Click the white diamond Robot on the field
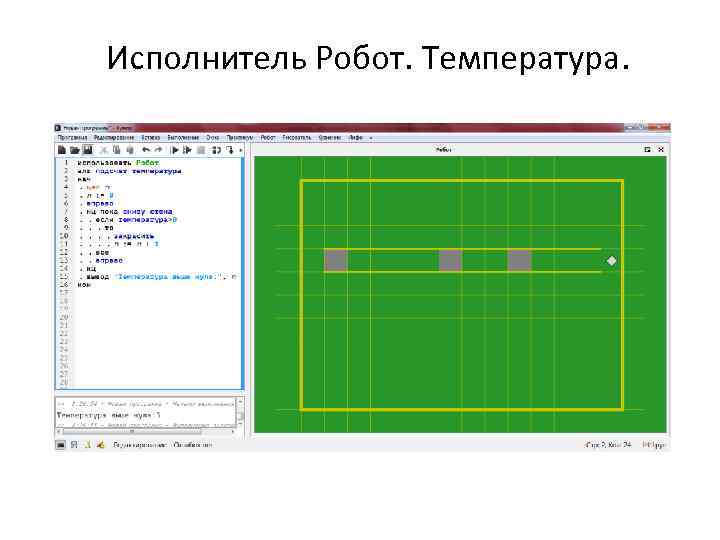The width and height of the screenshot is (720, 540). (x=612, y=261)
